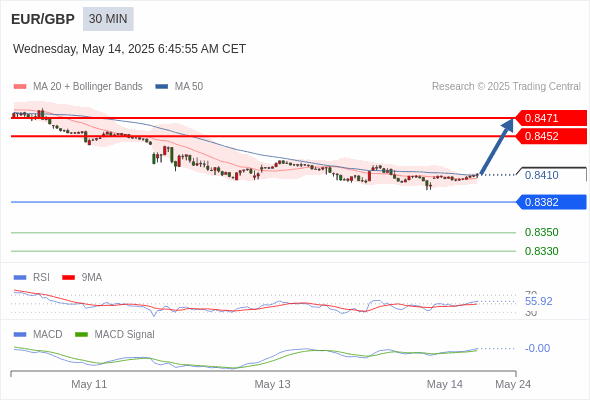Click the 0.8330 green support label
This screenshot has width=590, height=400.
541,251
